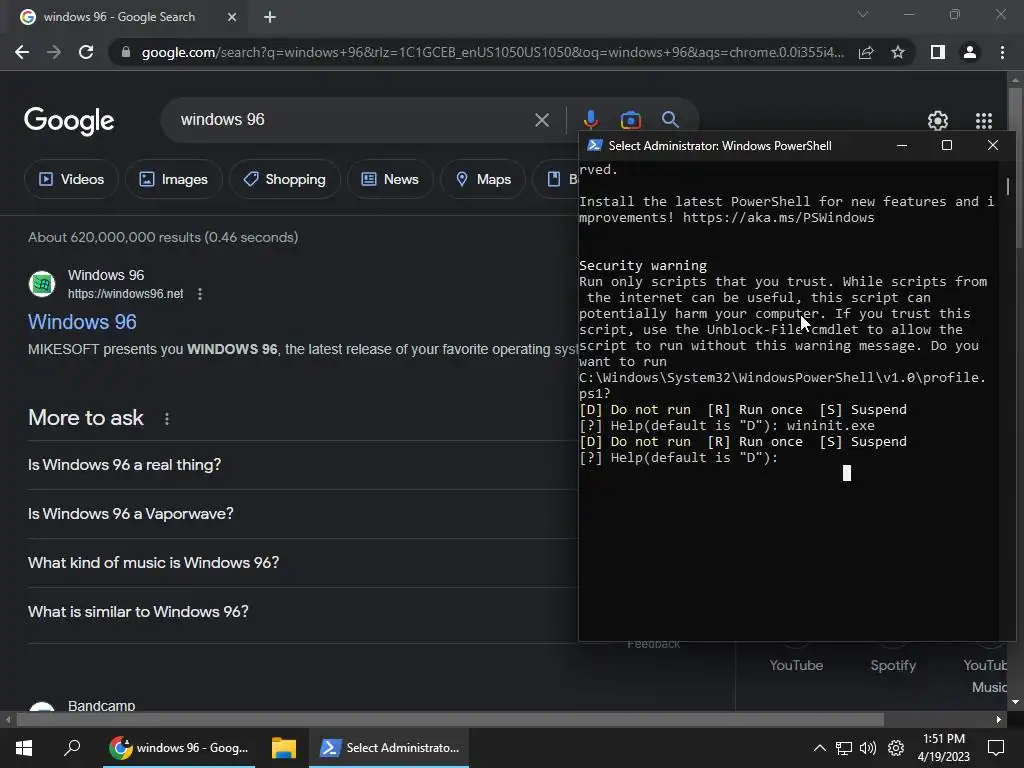Open the notification center
Image resolution: width=1024 pixels, height=768 pixels.
coord(996,748)
